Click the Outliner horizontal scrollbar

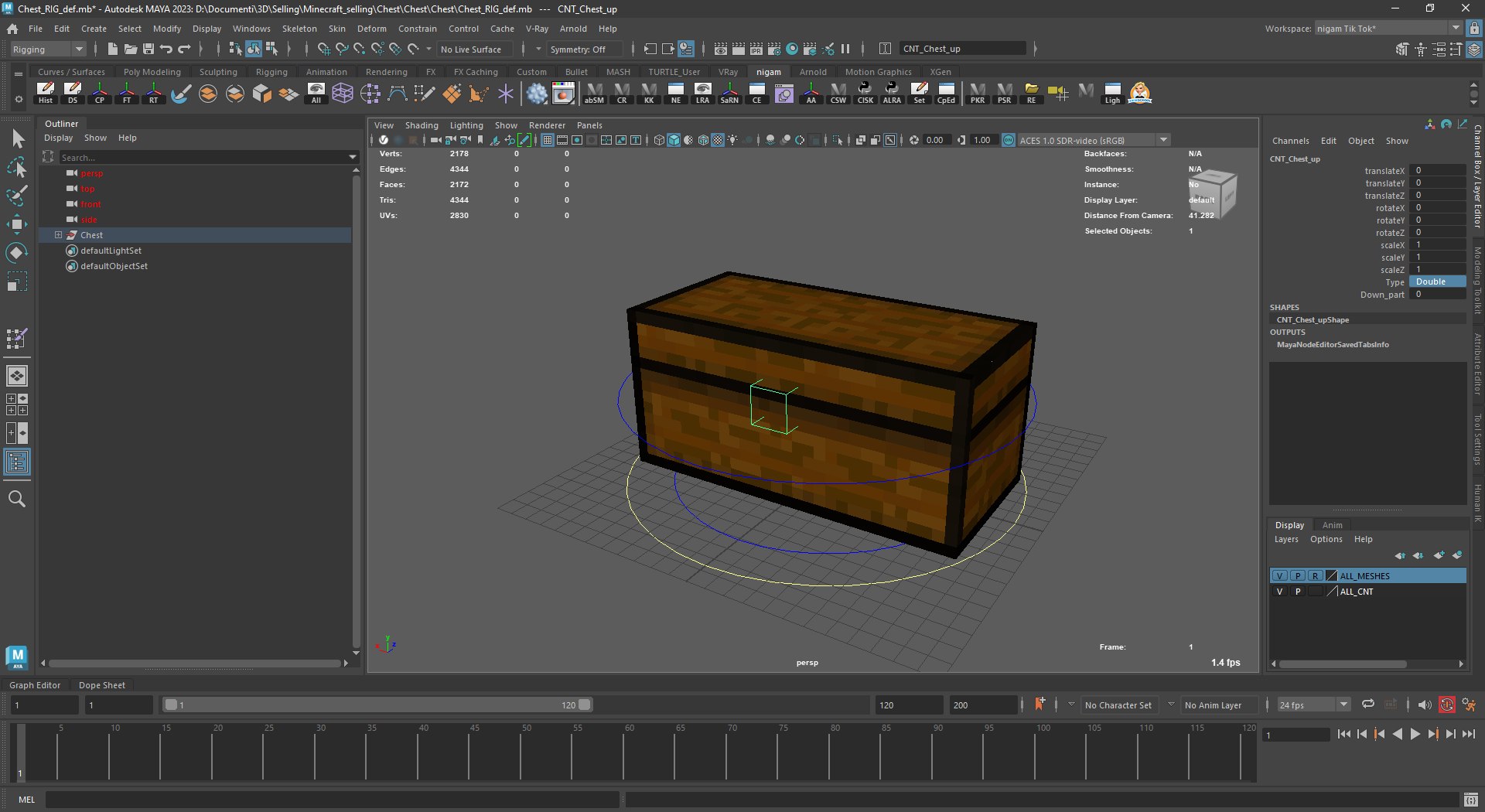[194, 663]
